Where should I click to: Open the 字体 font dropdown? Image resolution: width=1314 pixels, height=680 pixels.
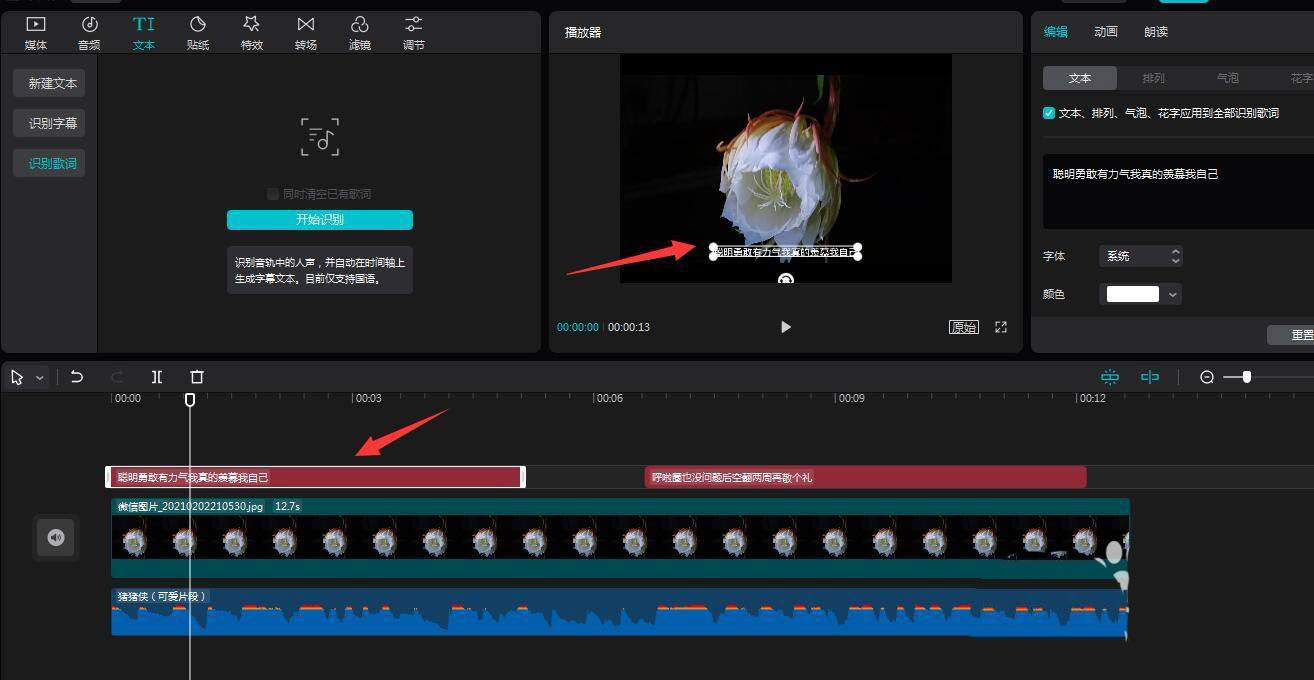click(1140, 256)
